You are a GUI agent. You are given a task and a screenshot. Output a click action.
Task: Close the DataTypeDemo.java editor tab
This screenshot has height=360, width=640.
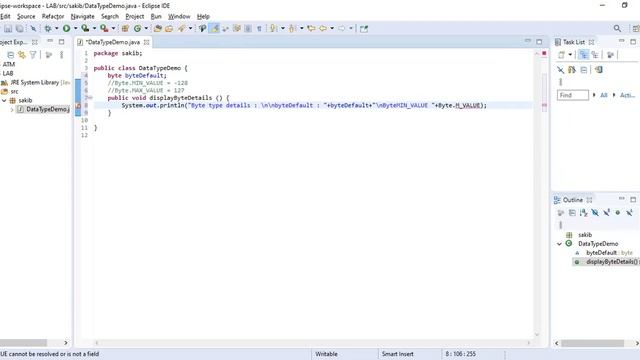(x=147, y=42)
